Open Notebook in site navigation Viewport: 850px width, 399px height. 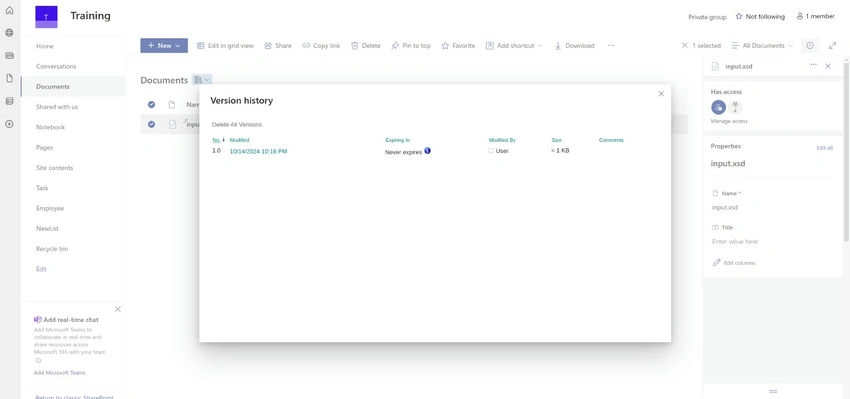(50, 127)
